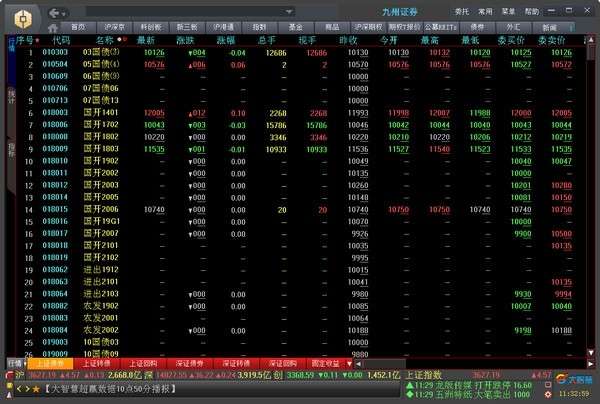
Task: Click the back arrow navigation icon
Action: coord(54,13)
